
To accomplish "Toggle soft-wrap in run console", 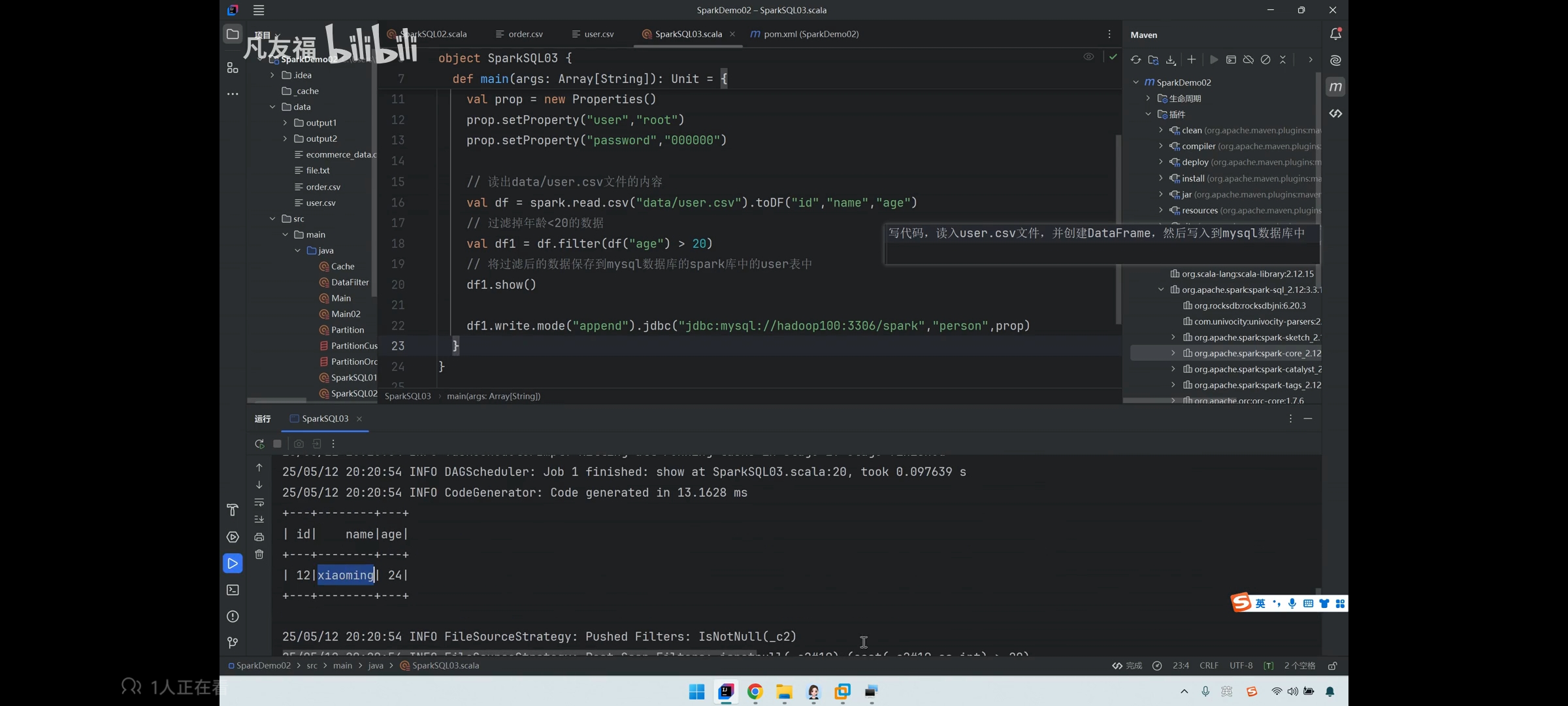I will [x=259, y=502].
